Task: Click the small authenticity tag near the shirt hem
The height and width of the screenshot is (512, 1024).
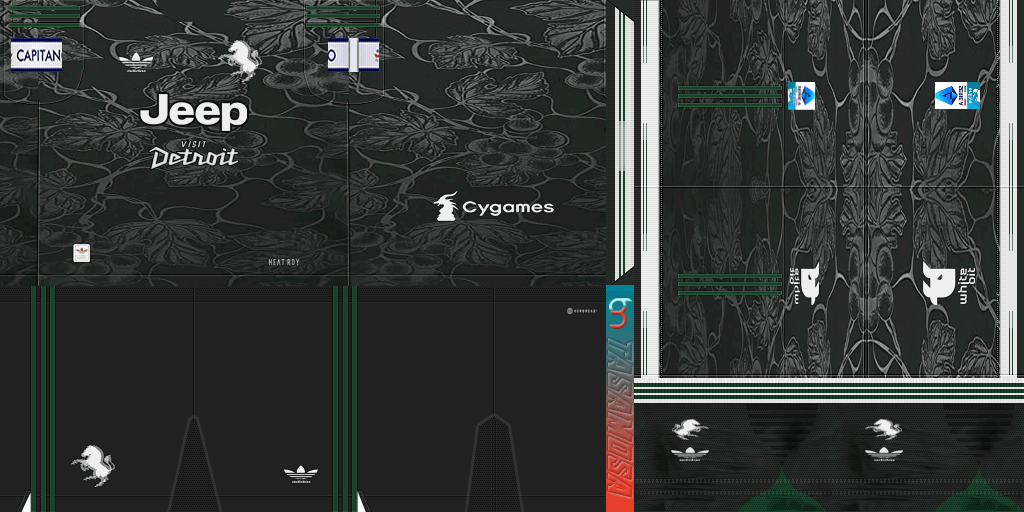Action: tap(82, 253)
